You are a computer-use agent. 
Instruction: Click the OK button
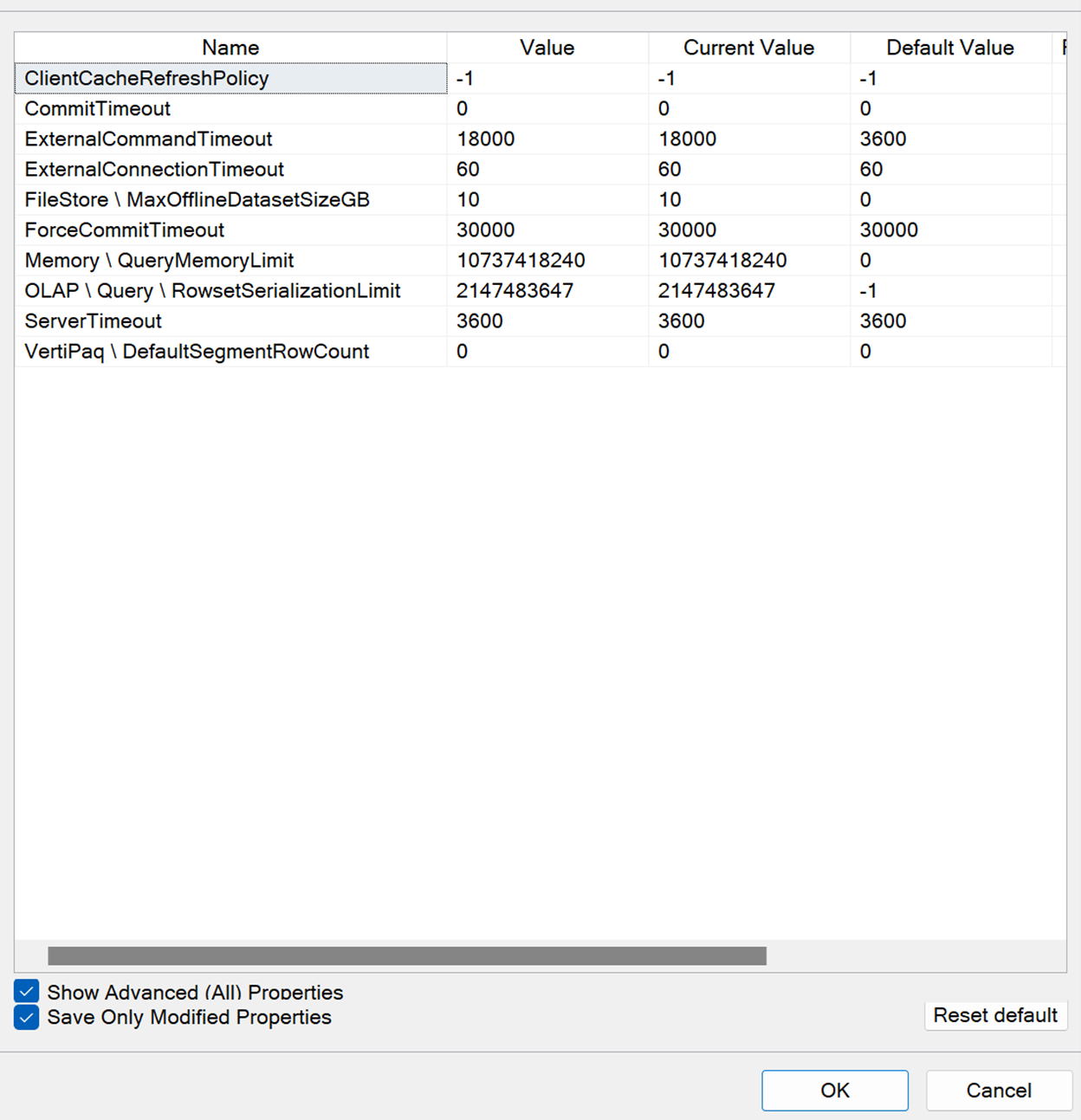pos(835,1091)
